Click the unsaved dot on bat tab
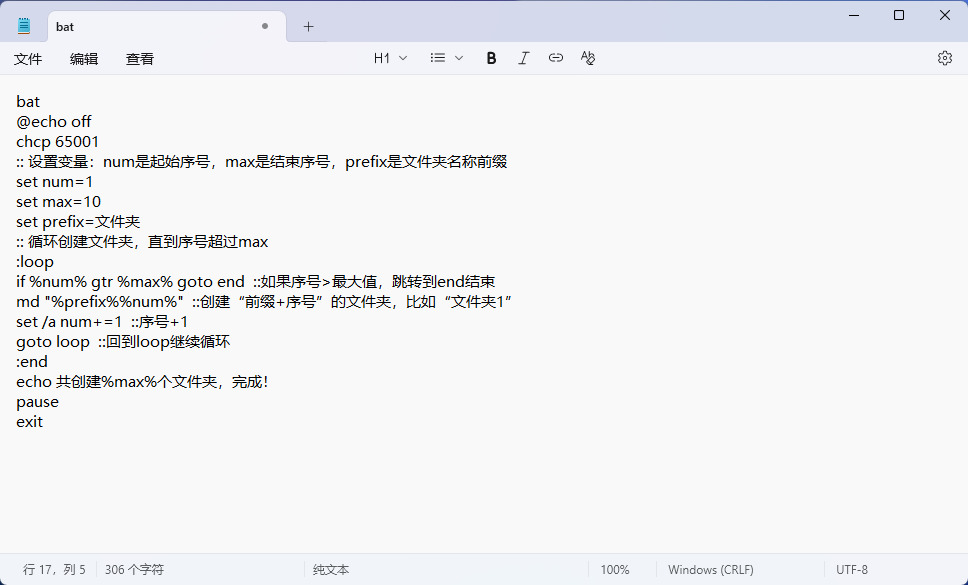This screenshot has width=968, height=585. pos(265,26)
